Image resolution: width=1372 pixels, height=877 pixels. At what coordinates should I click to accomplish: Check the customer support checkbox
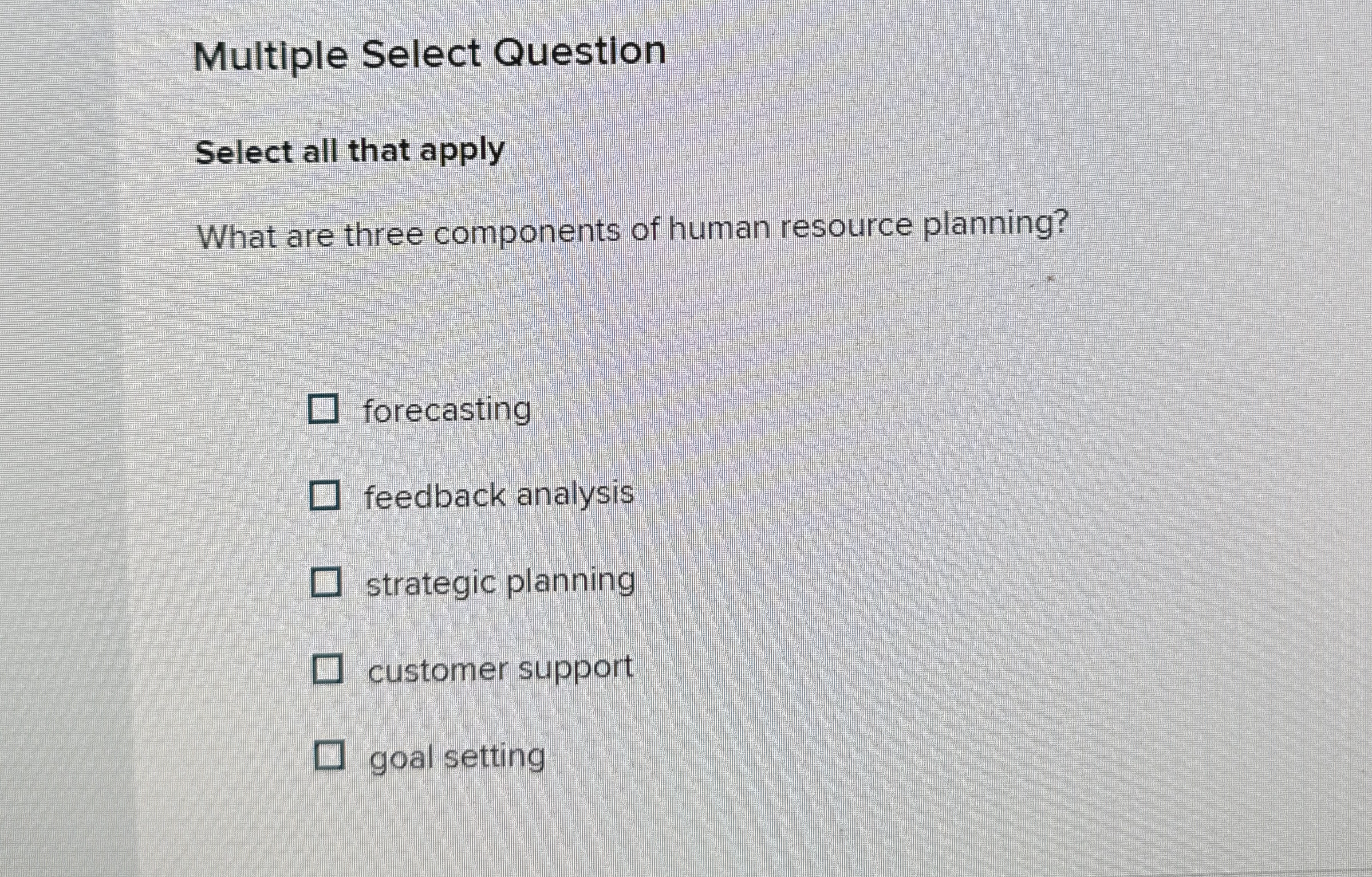pos(329,669)
